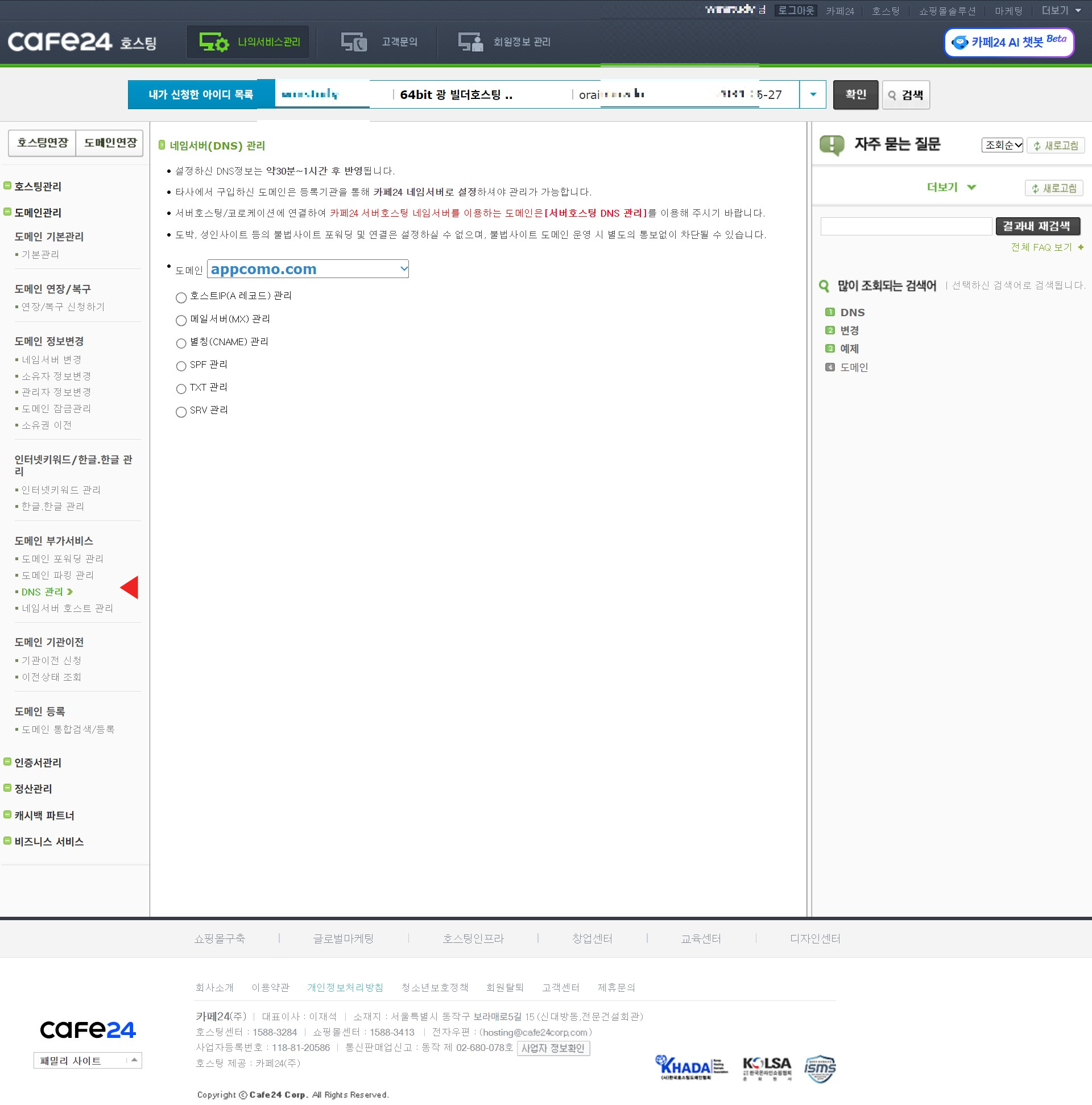This screenshot has height=1105, width=1092.
Task: Open 마케팅 top menu link
Action: click(1008, 11)
